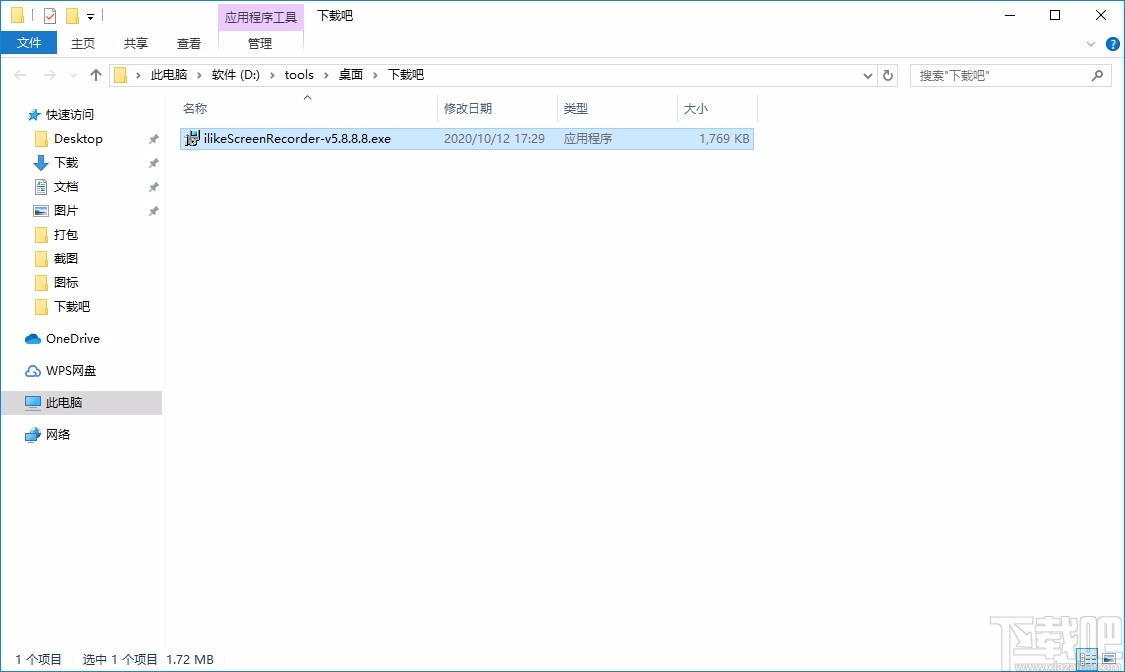Click the navigate back arrow
Image resolution: width=1125 pixels, height=672 pixels.
(x=19, y=74)
